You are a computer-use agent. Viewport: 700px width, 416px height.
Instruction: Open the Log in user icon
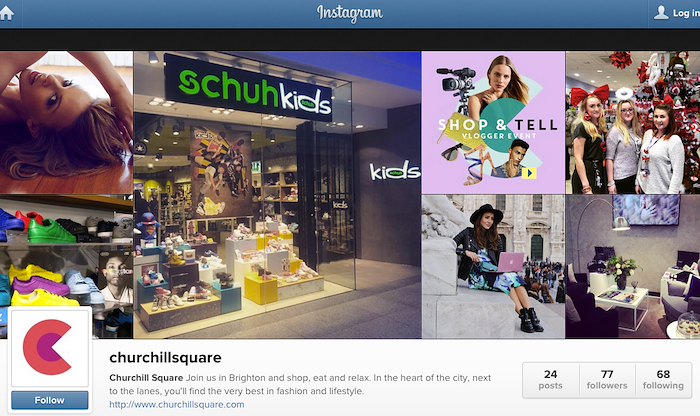tap(661, 12)
